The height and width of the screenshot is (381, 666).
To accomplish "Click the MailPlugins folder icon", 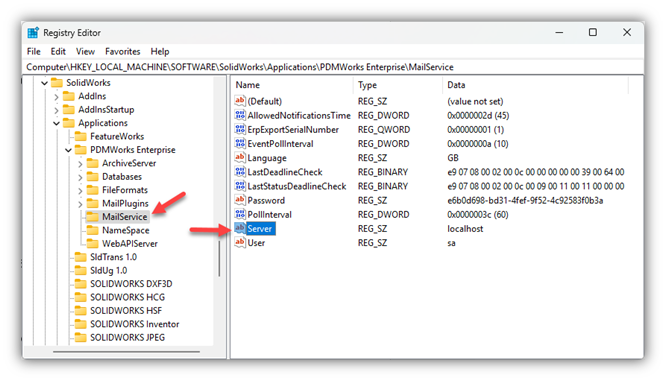I will 93,203.
